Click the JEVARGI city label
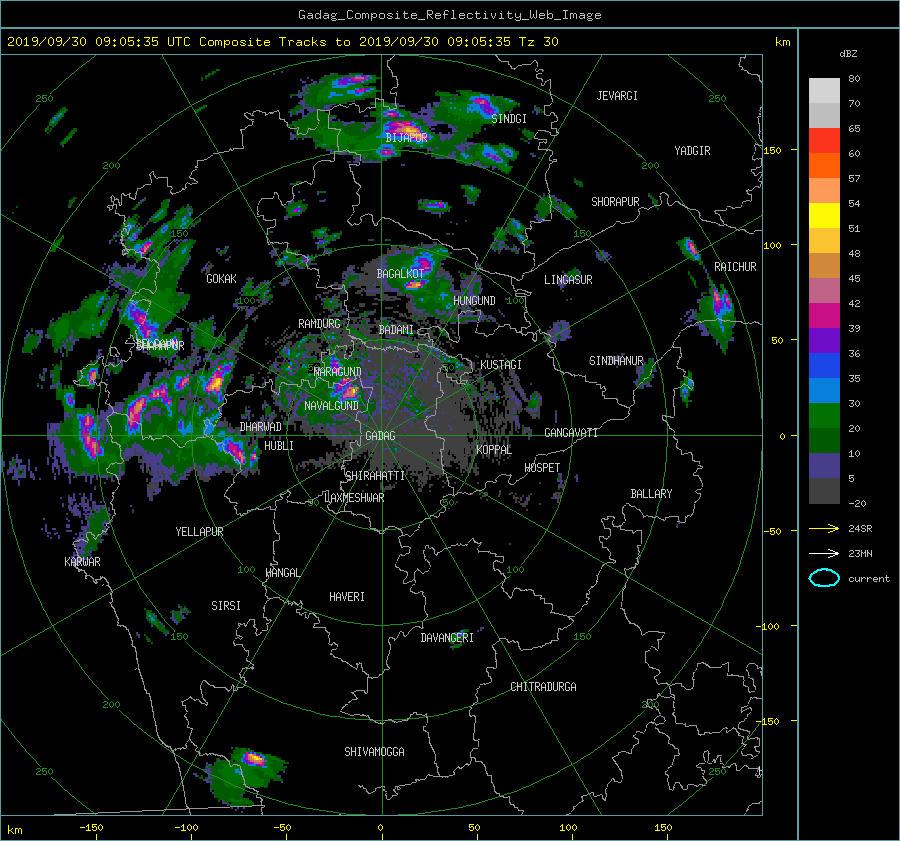 tap(617, 96)
